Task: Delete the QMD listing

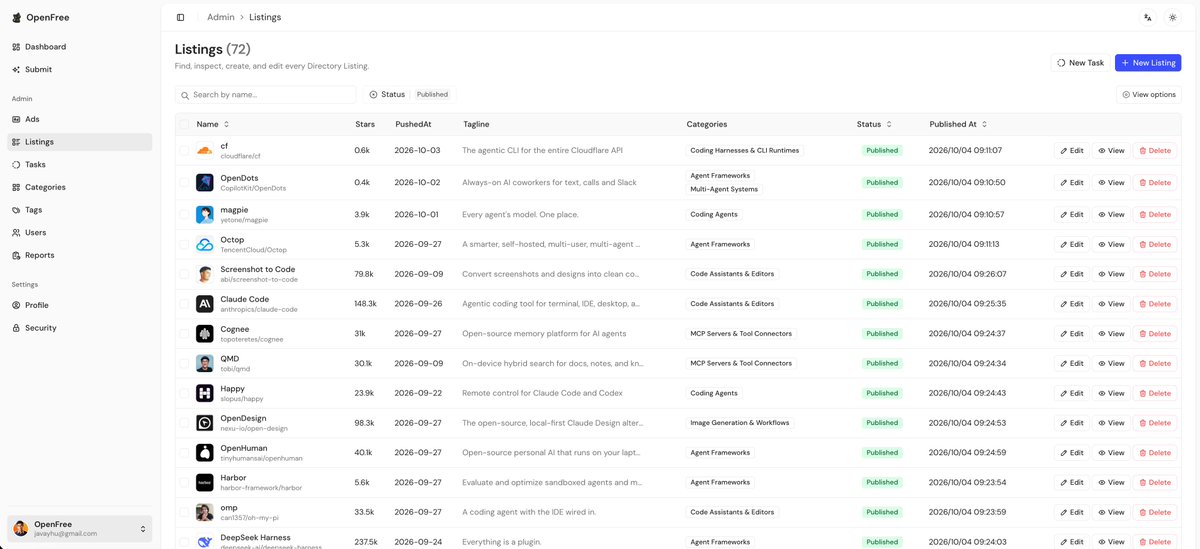Action: point(1154,364)
